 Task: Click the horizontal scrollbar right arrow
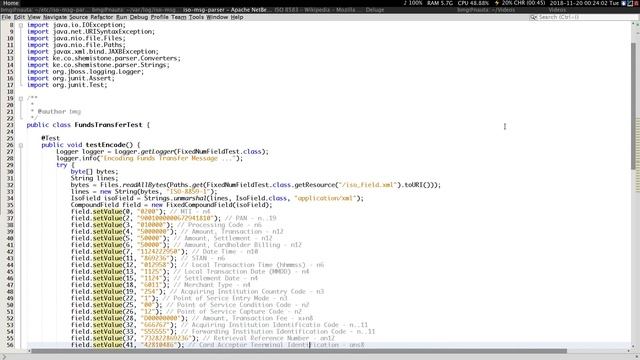point(628,351)
